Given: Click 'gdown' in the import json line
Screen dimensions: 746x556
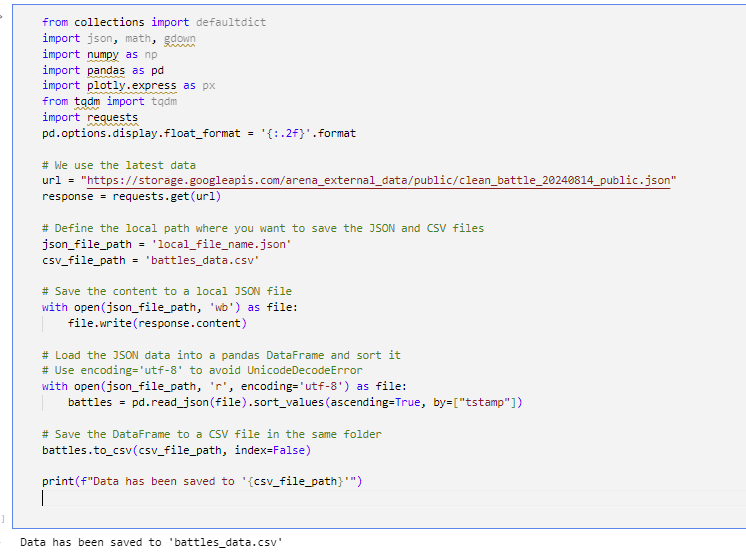Looking at the screenshot, I should point(179,39).
